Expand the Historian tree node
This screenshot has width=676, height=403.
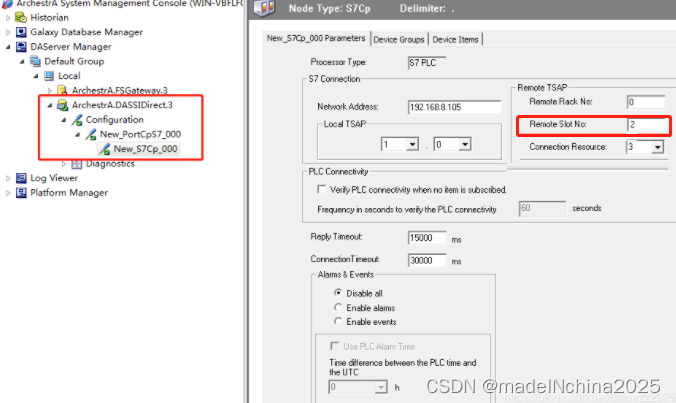[8, 18]
